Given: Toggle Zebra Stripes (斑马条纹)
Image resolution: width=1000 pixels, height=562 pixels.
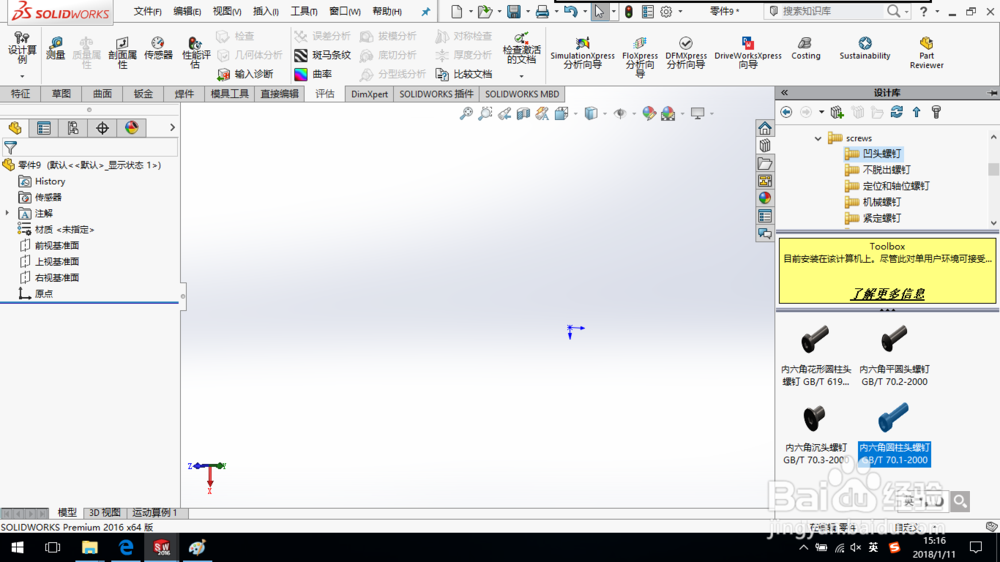Looking at the screenshot, I should [323, 55].
